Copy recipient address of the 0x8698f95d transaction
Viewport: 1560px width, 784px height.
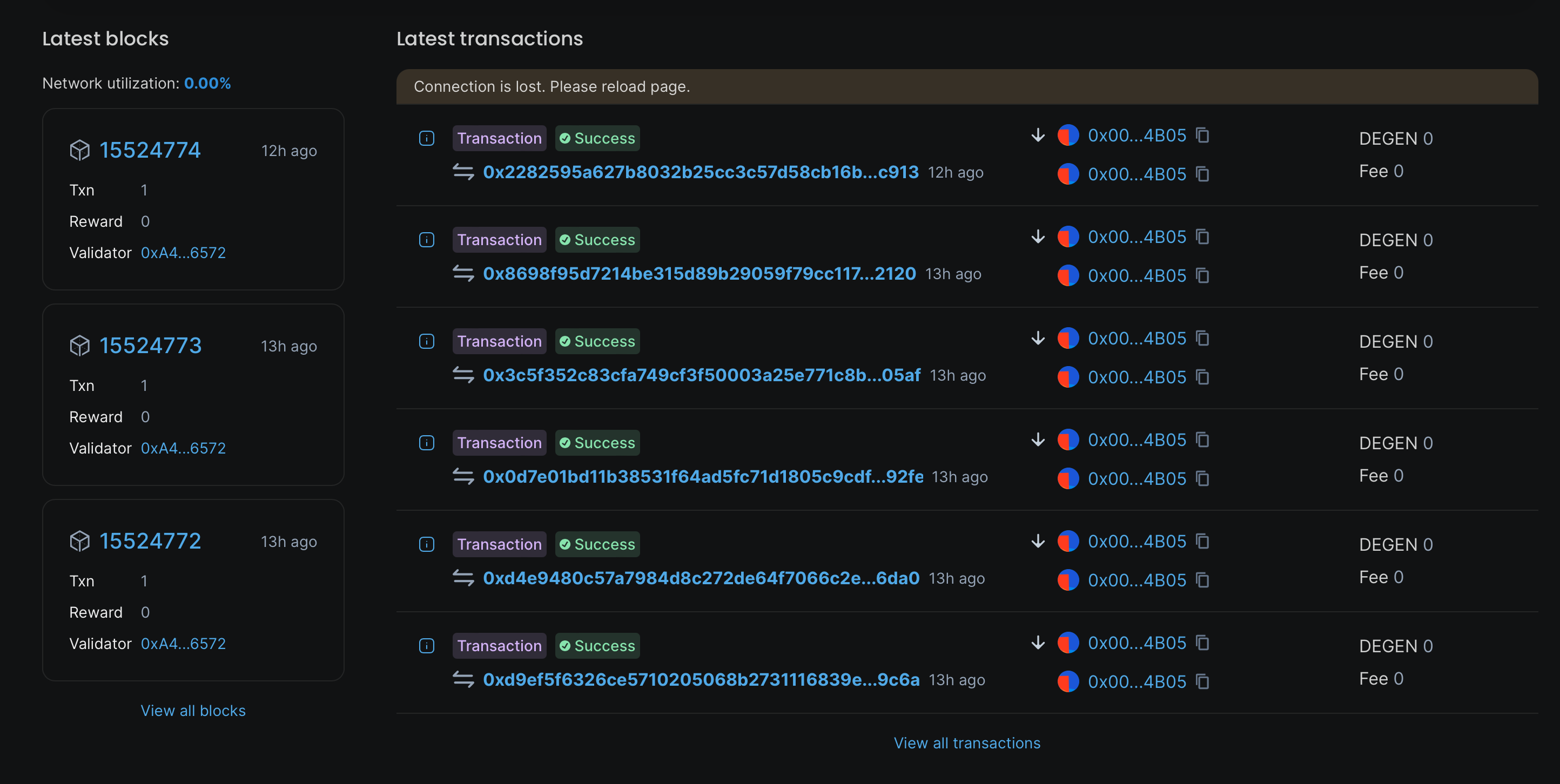tap(1202, 275)
